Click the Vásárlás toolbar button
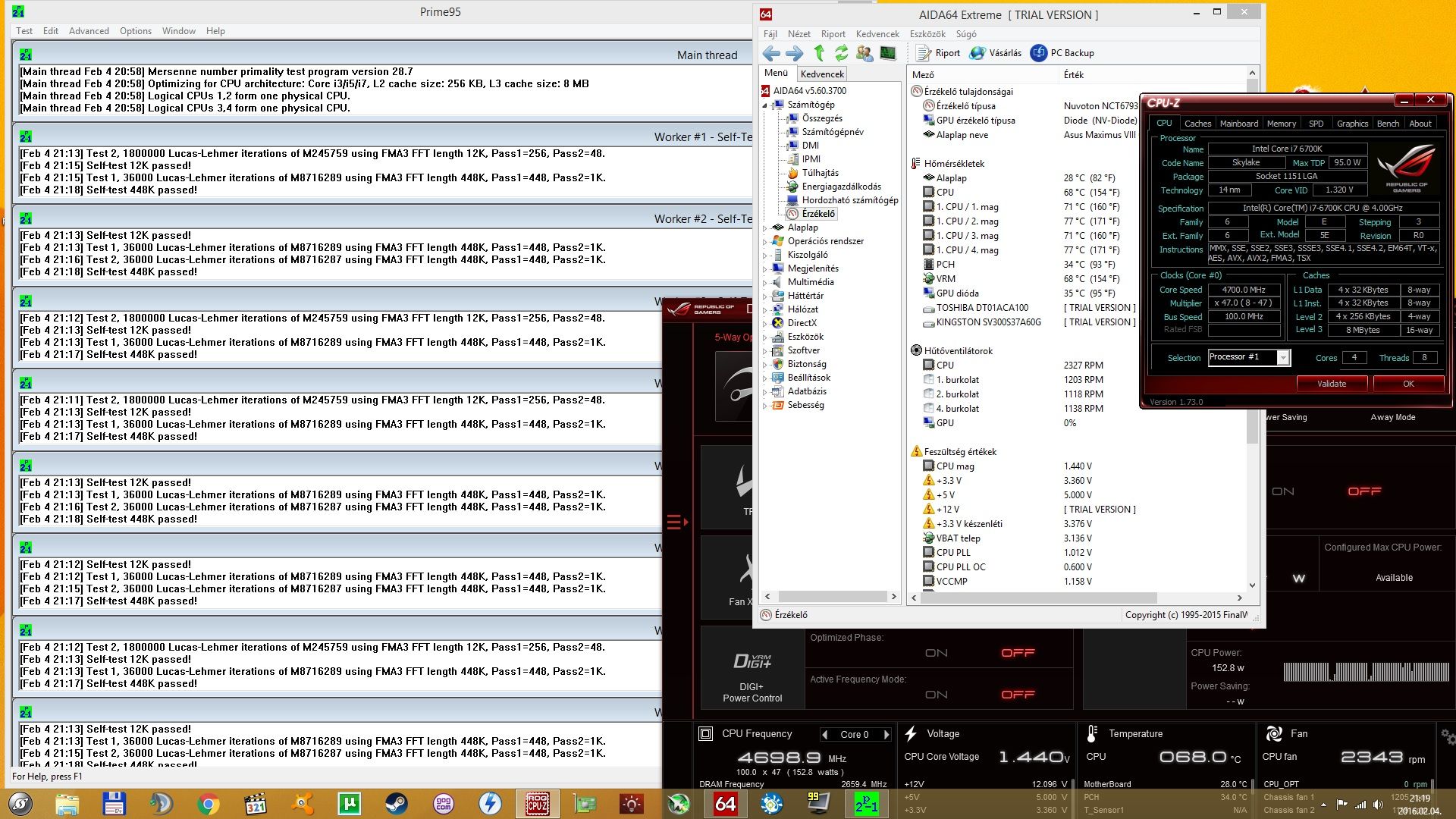Image resolution: width=1456 pixels, height=819 pixels. coord(996,53)
